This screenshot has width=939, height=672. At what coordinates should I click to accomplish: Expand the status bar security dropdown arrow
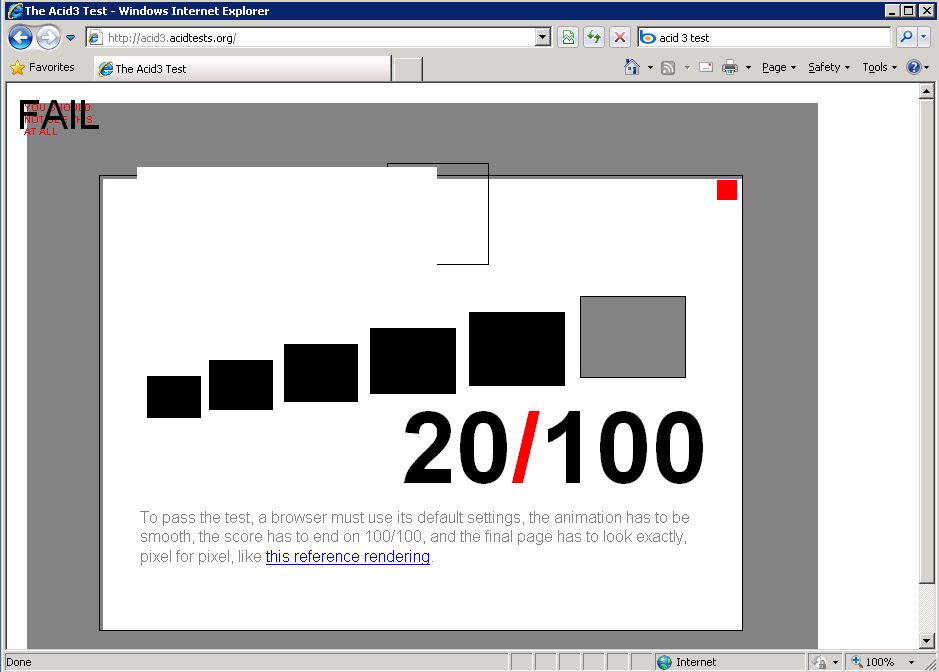835,662
